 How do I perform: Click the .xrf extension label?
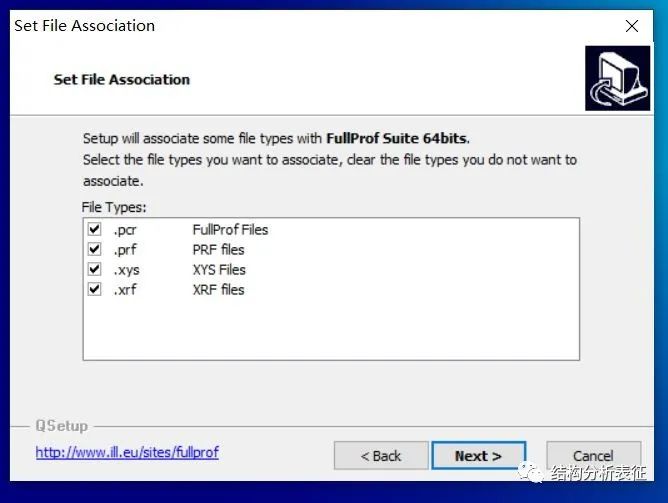tap(125, 290)
